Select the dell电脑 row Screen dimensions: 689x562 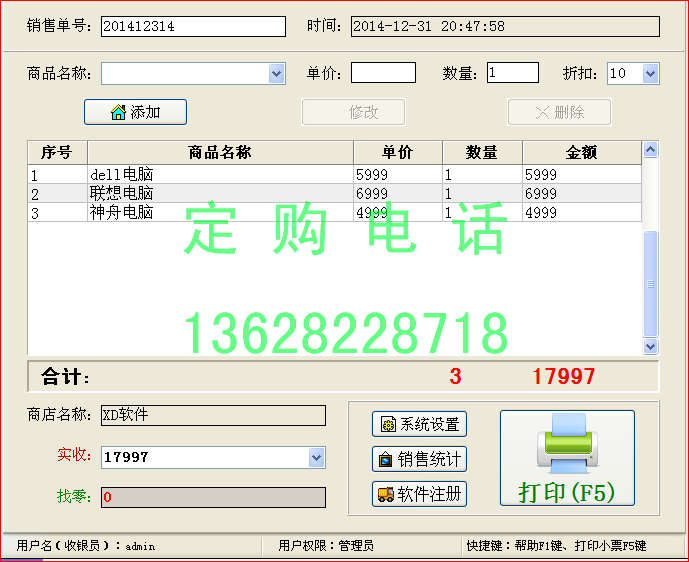pos(334,174)
